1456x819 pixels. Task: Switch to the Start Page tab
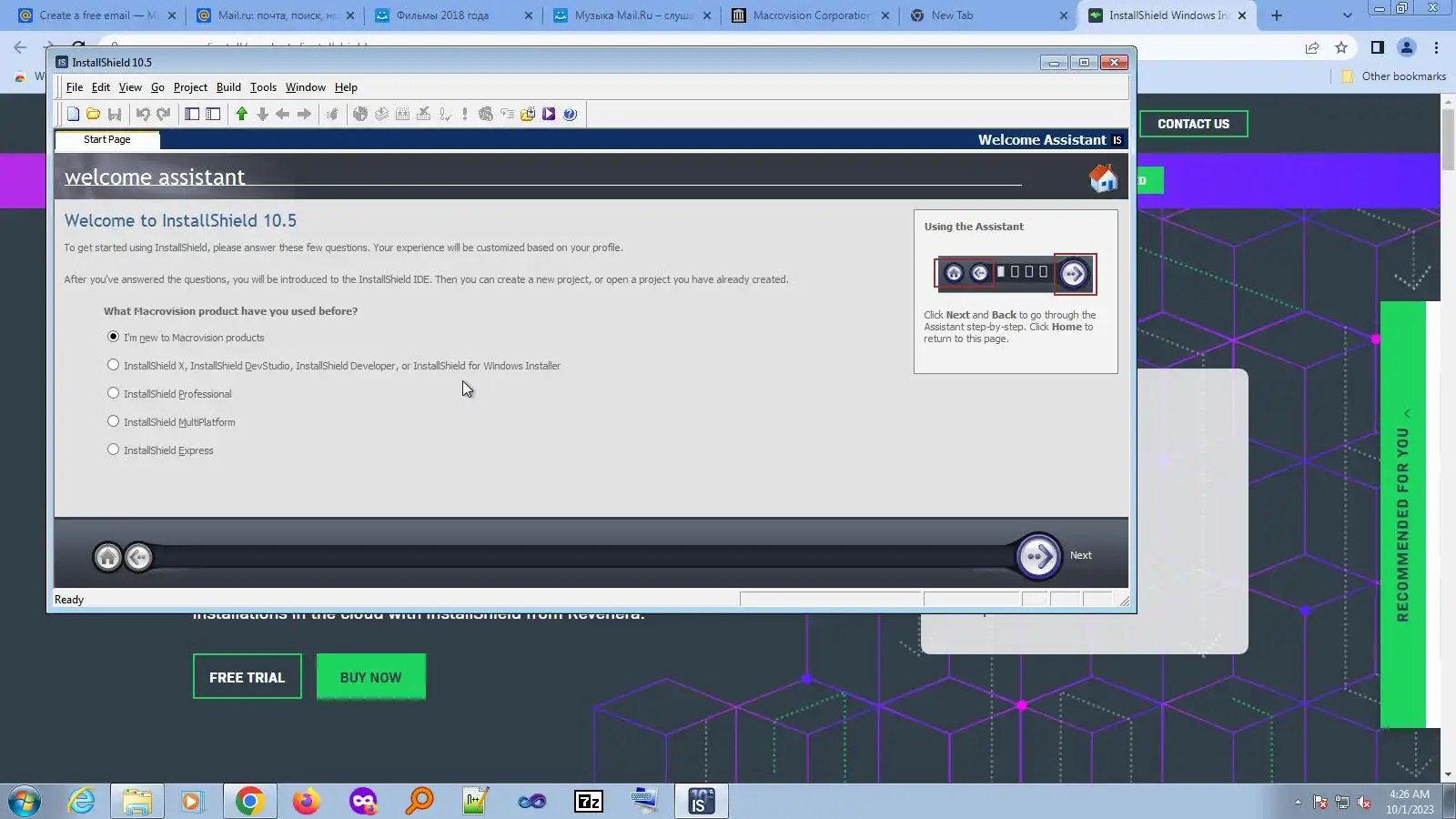click(x=107, y=139)
